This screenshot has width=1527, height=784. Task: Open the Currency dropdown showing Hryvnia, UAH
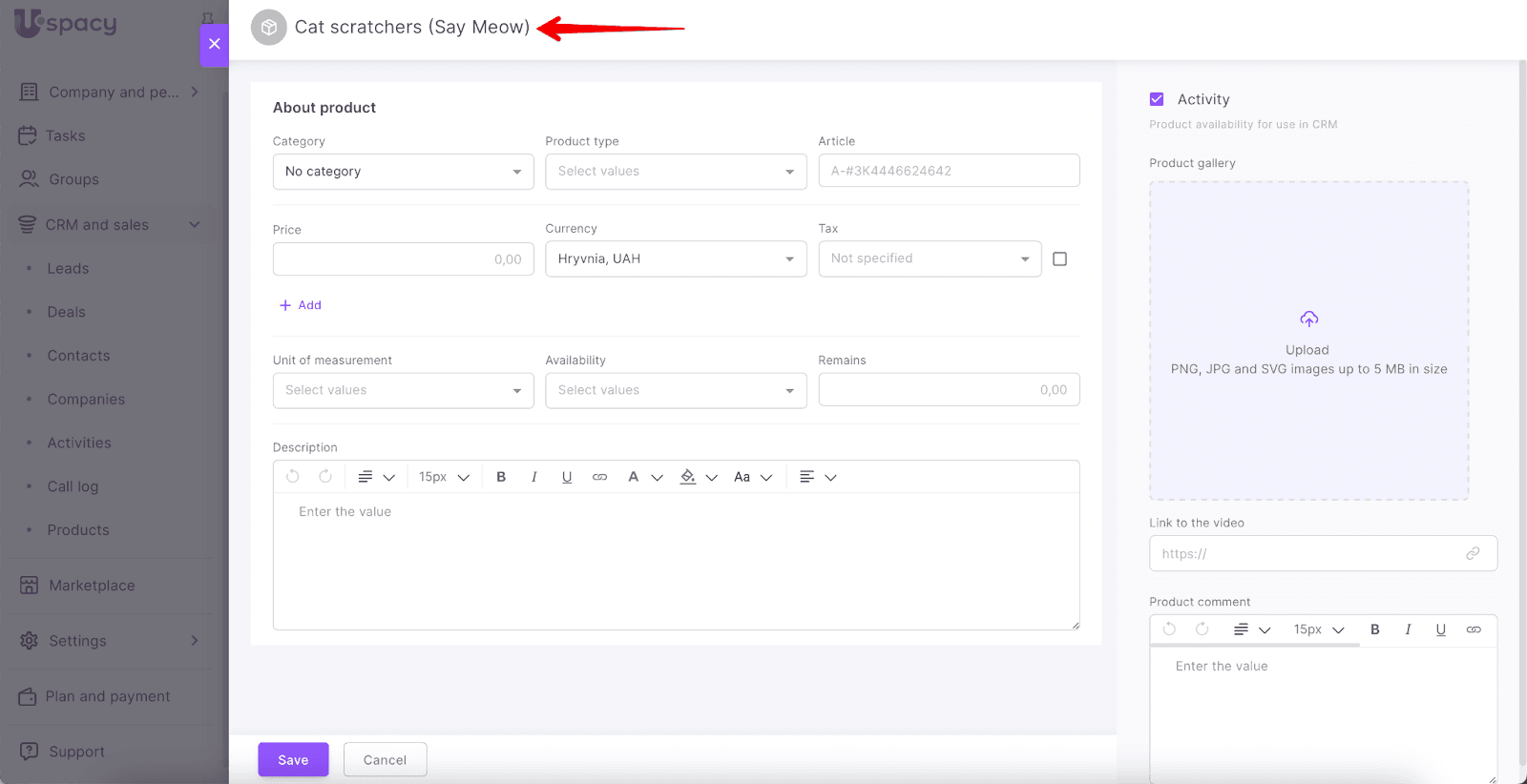[675, 259]
